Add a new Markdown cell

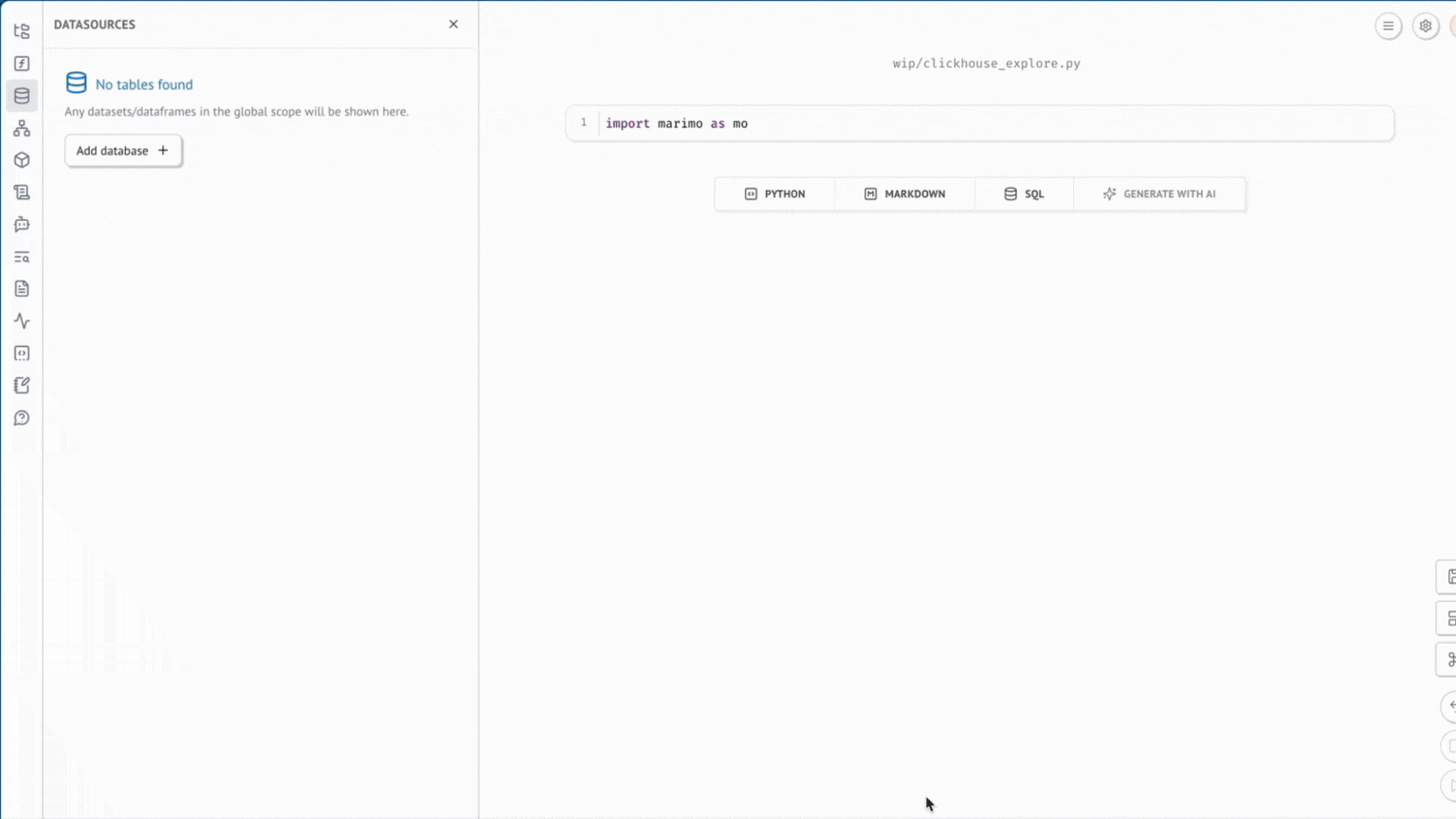pos(904,193)
